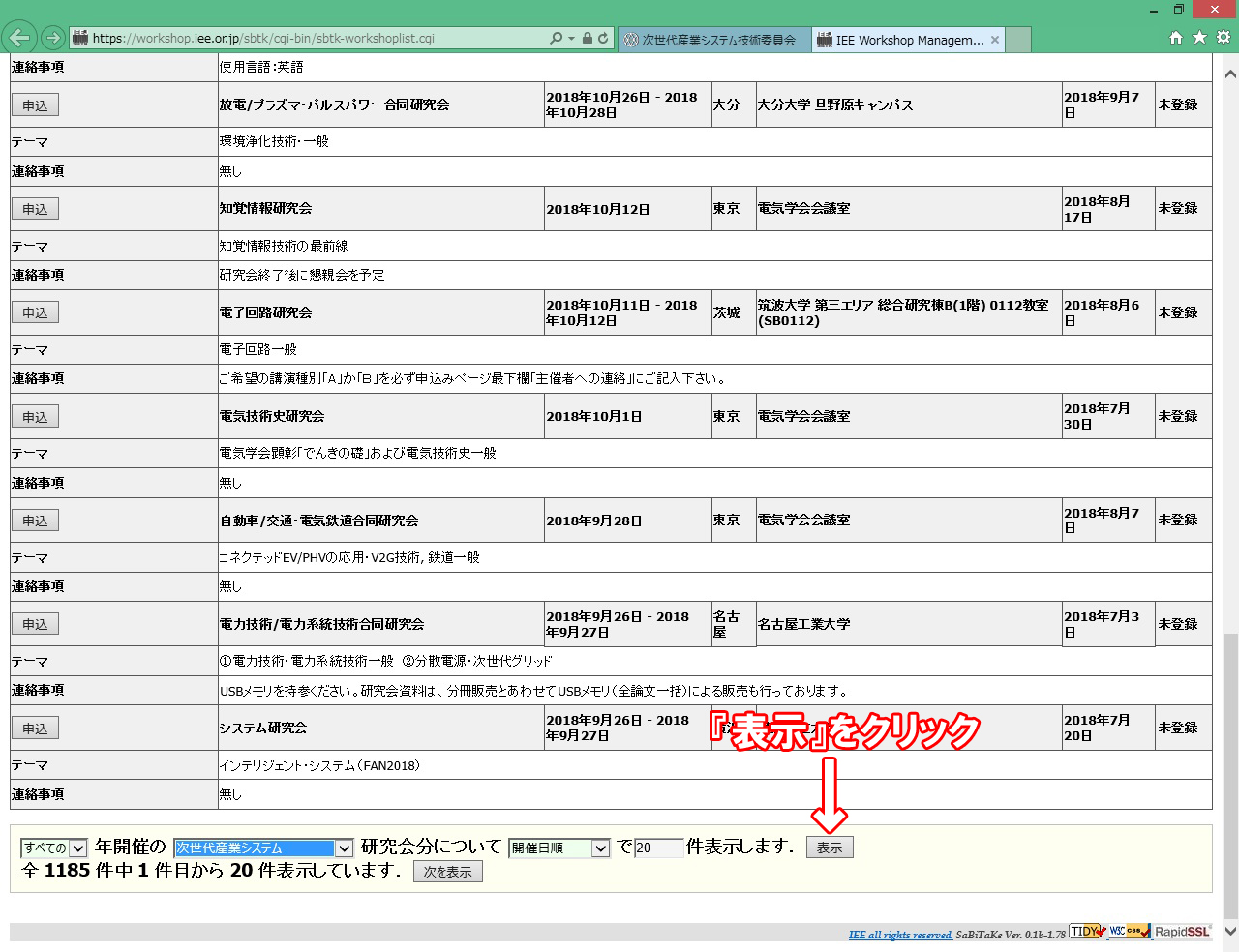Open the 開催日順 sort order dropdown

(x=559, y=848)
